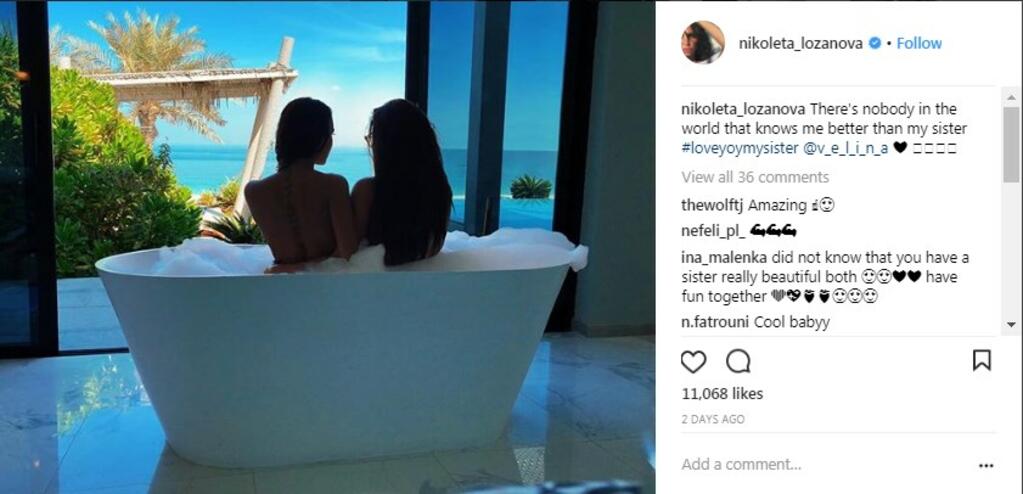Open commenter n.fatrouni profile
Viewport: 1023px width, 494px height.
tap(716, 322)
